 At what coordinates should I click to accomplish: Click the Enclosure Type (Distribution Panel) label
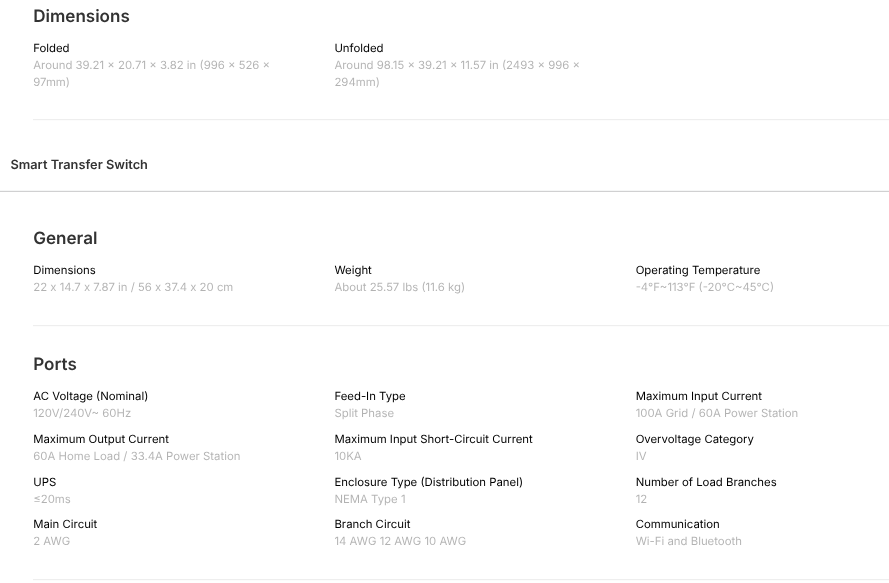point(428,482)
